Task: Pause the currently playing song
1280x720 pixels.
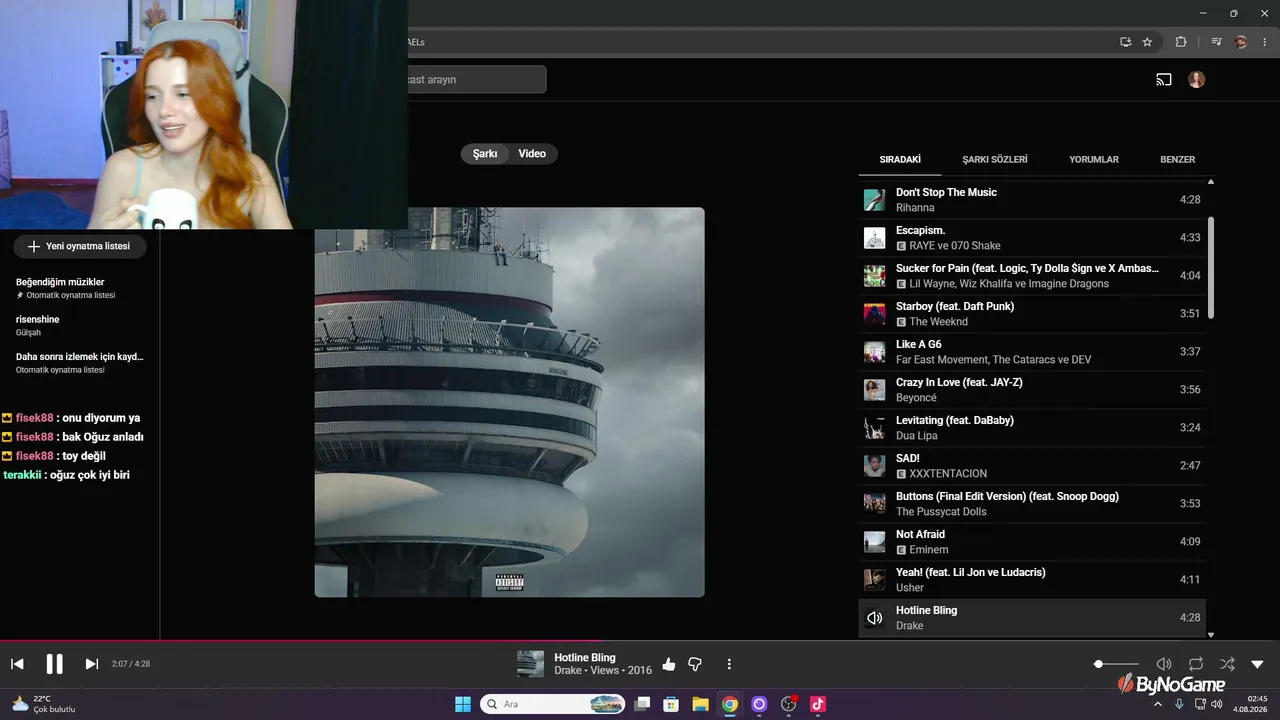Action: tap(54, 664)
